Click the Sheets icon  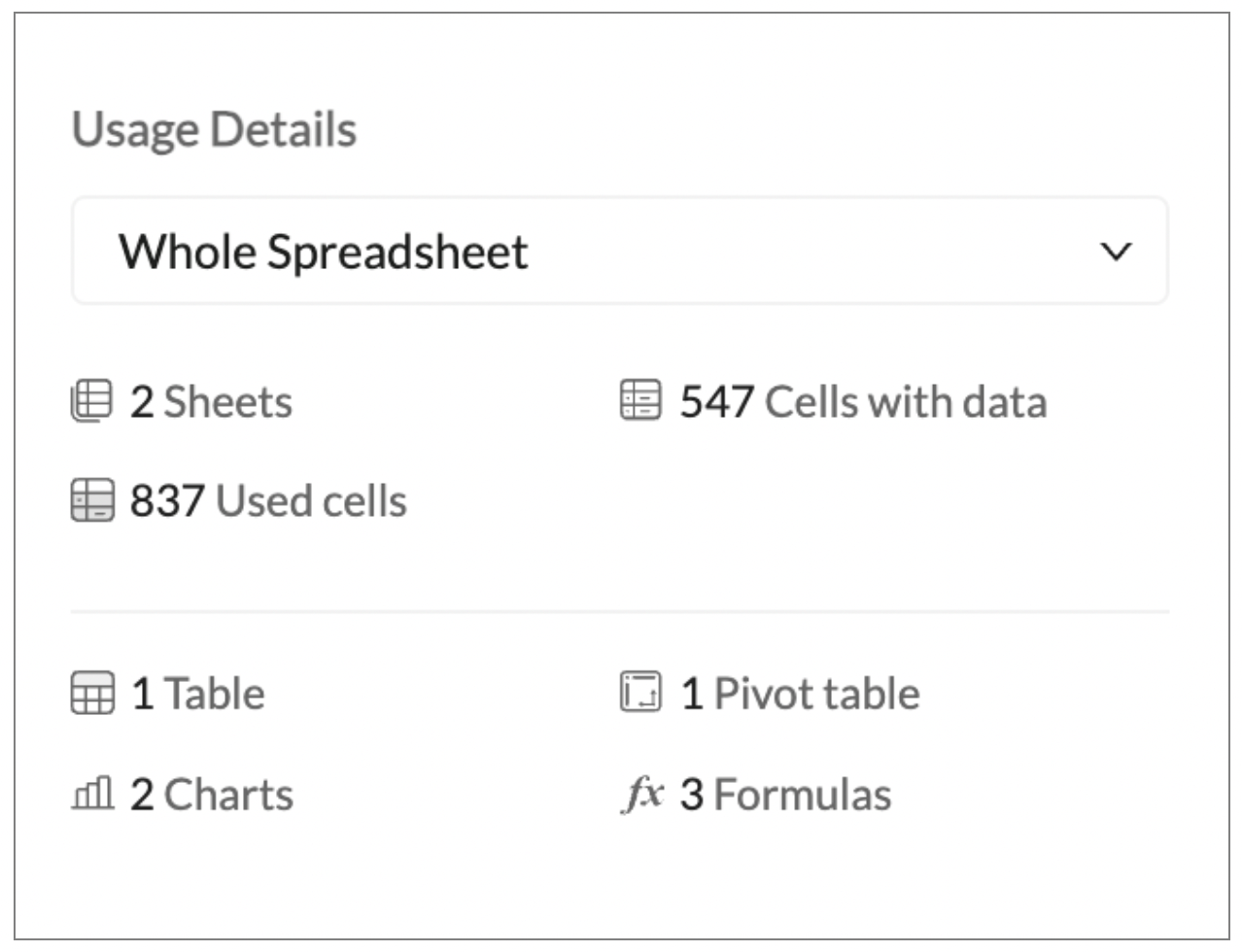[91, 401]
